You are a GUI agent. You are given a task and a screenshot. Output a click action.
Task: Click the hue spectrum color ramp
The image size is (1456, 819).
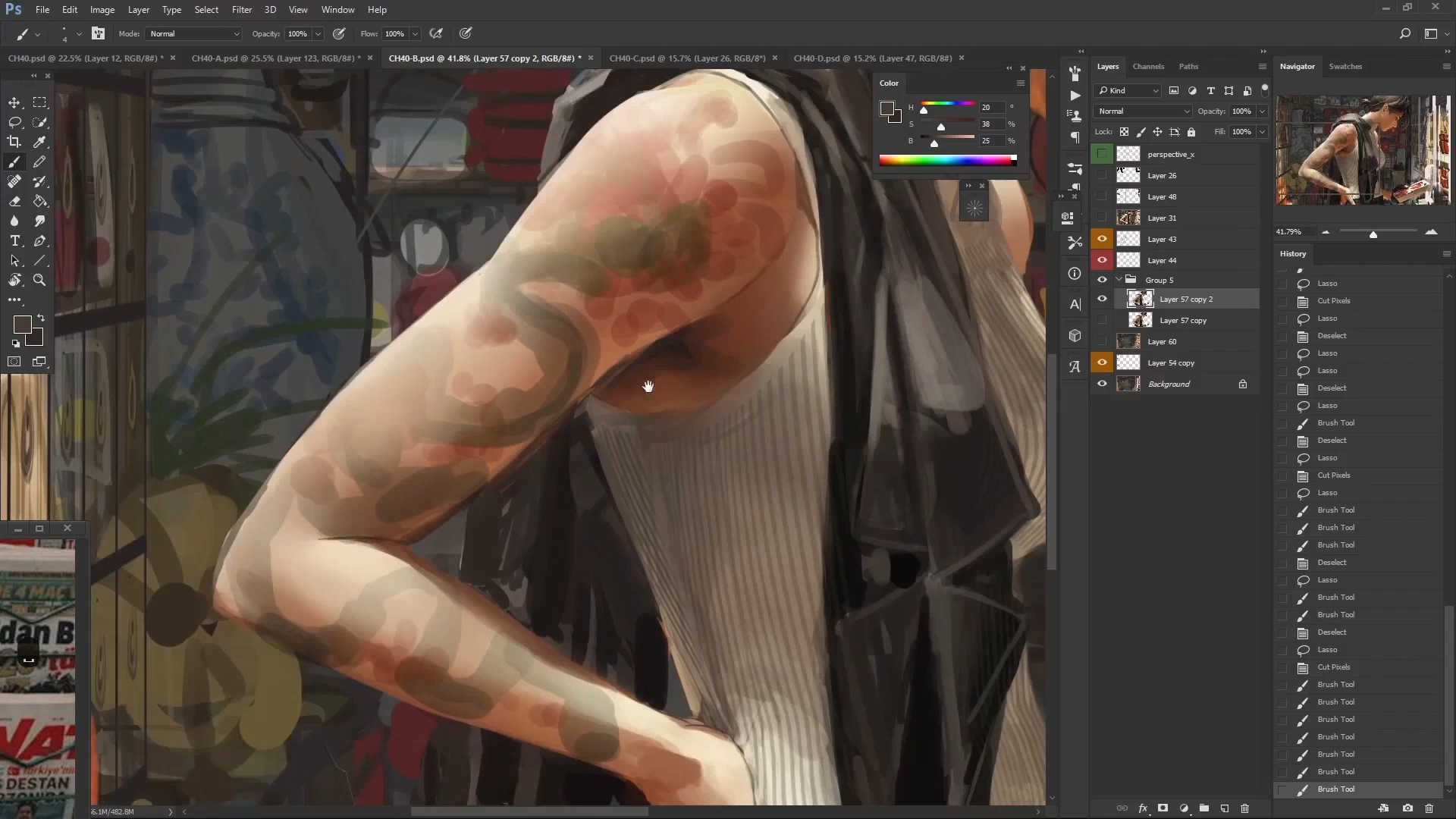(948, 160)
